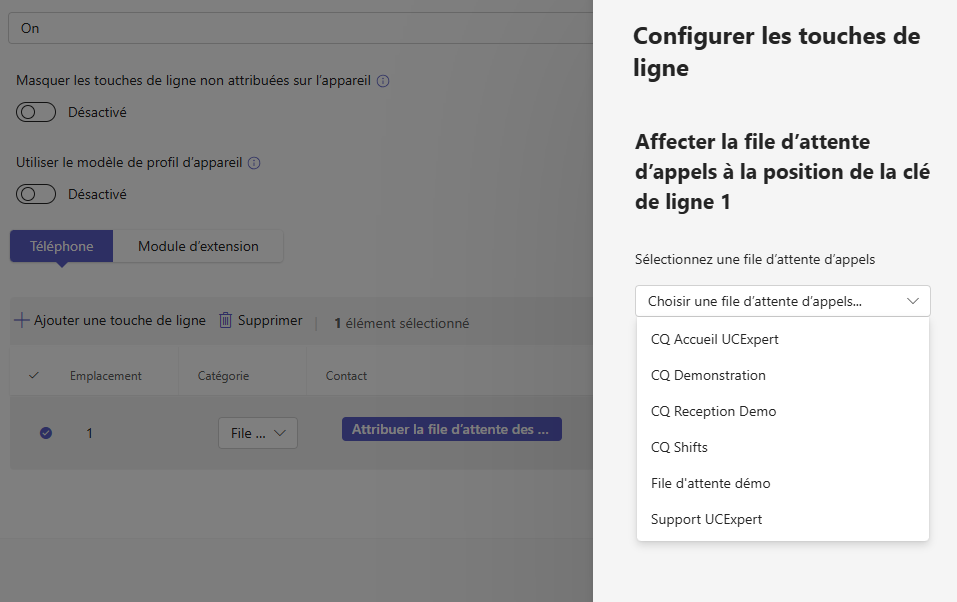Select File d'attente démo option

710,483
